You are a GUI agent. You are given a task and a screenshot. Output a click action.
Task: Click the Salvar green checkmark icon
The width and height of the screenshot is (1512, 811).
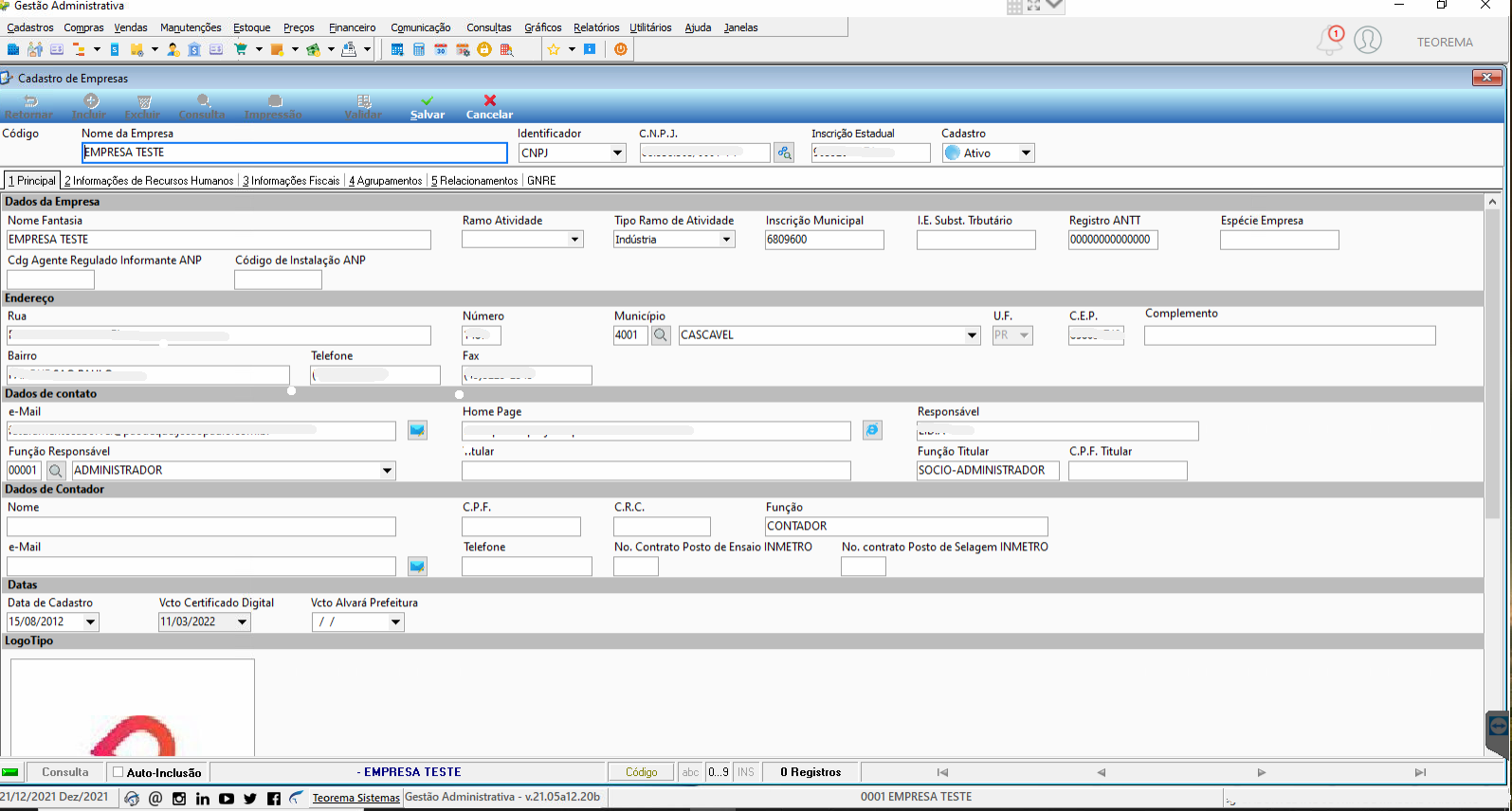(428, 100)
